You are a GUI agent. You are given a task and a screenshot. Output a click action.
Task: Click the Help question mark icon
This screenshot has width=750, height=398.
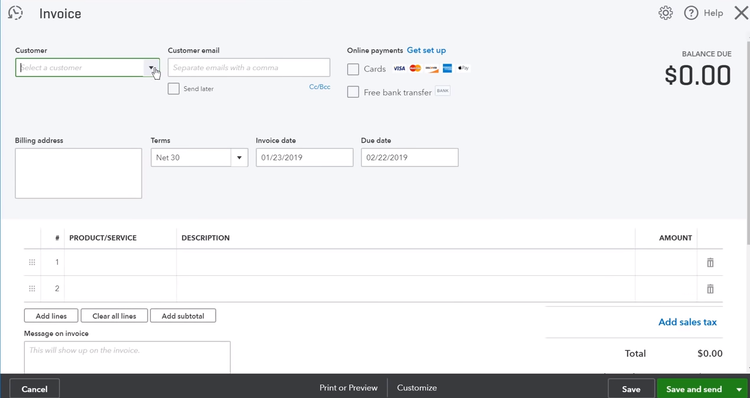691,13
